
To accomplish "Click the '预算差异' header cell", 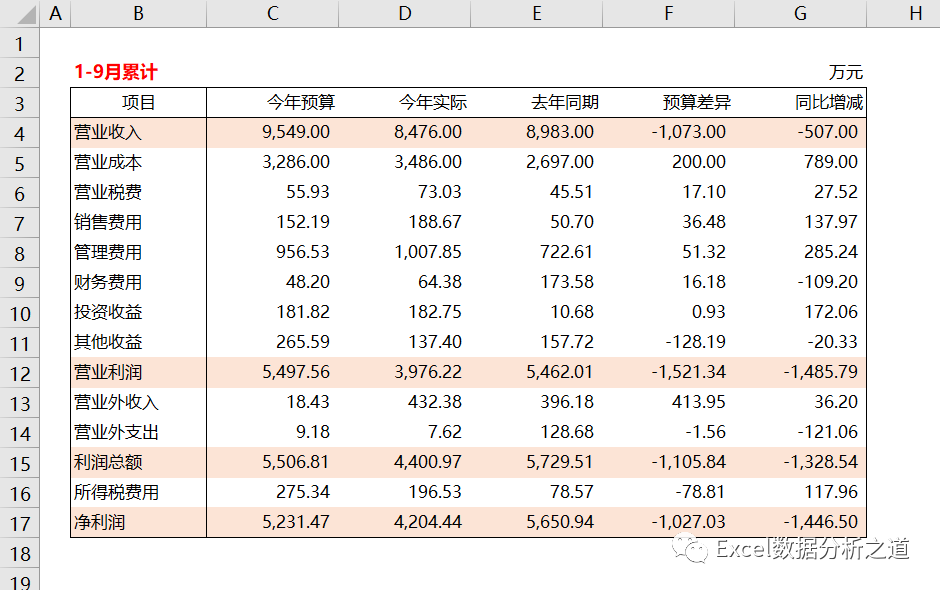I will (x=668, y=103).
